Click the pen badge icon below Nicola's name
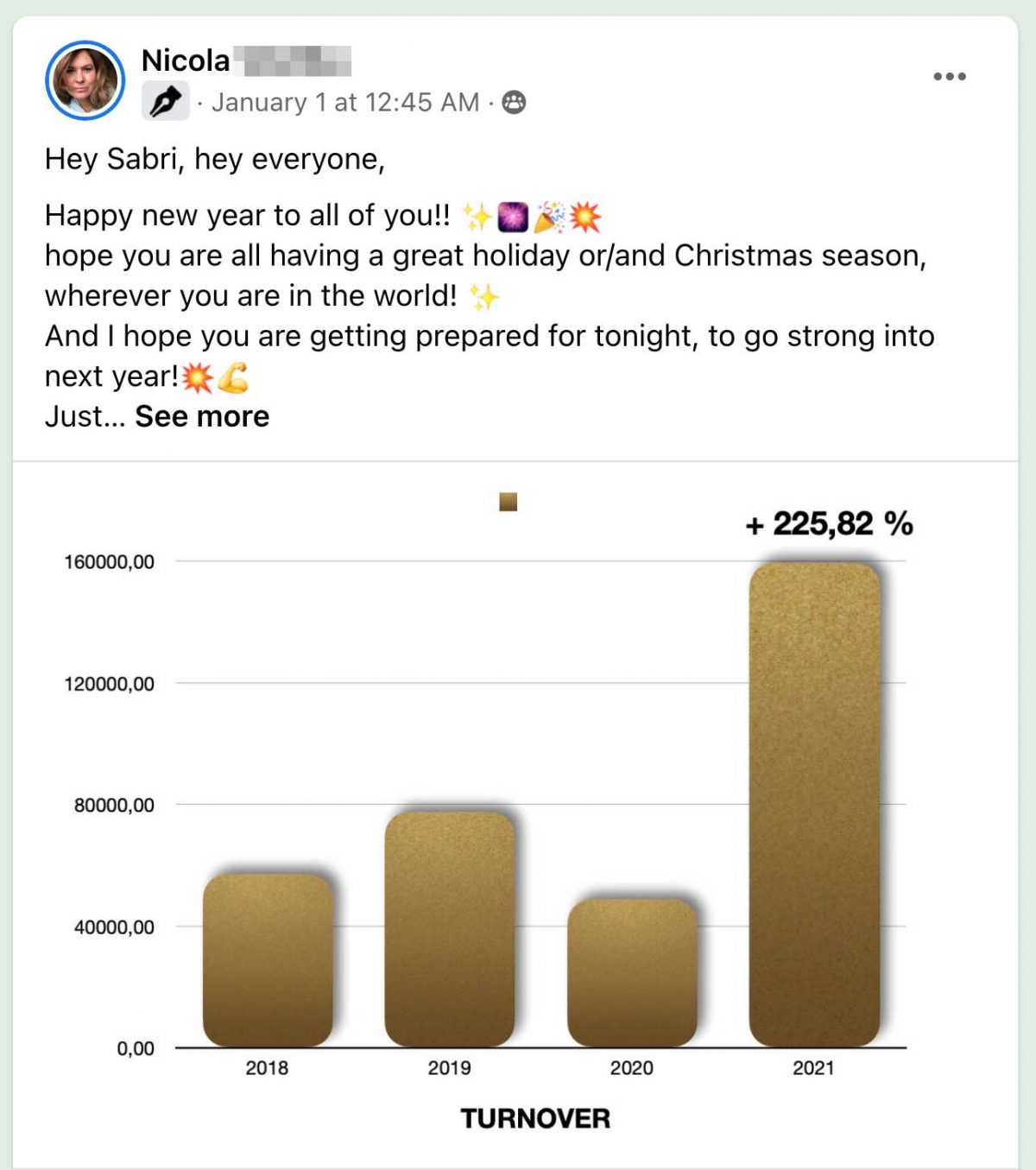1036x1170 pixels. tap(165, 102)
